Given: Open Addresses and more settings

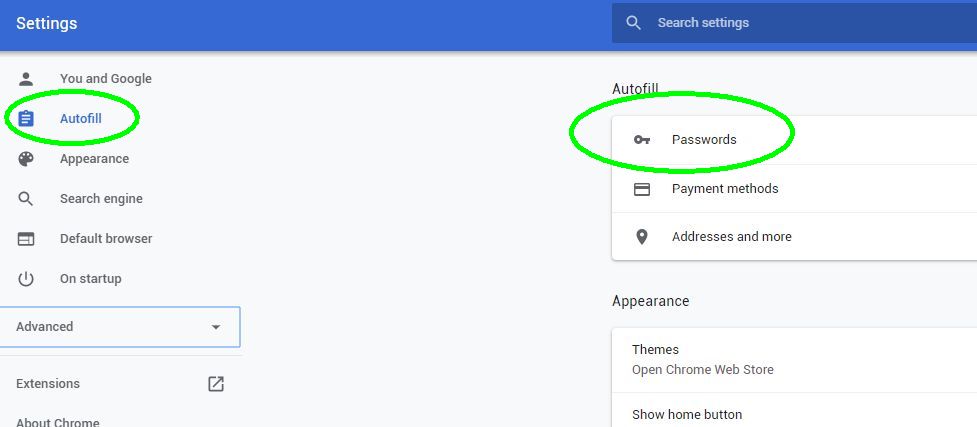Looking at the screenshot, I should (x=794, y=237).
